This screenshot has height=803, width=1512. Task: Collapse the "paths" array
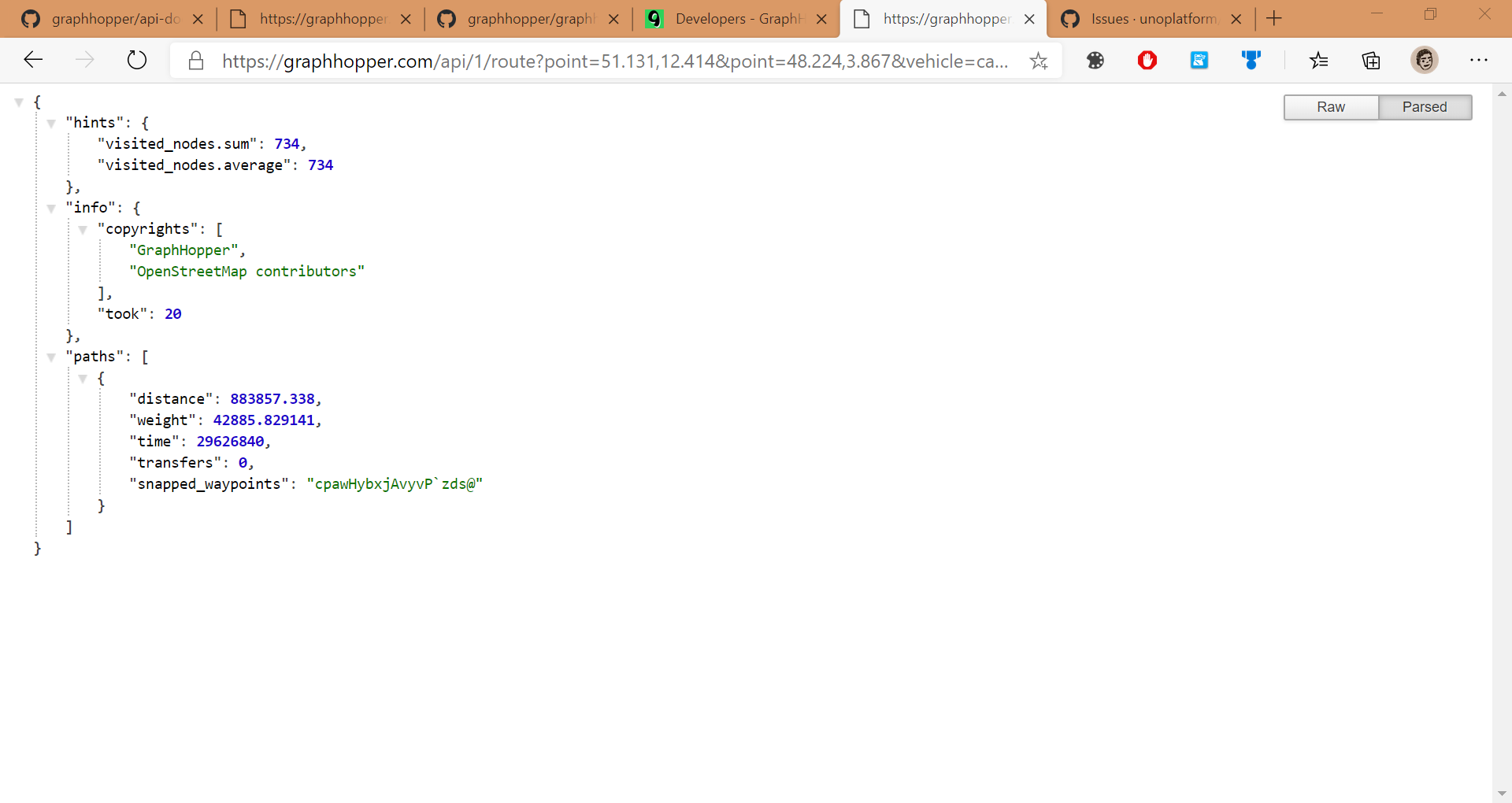[51, 357]
